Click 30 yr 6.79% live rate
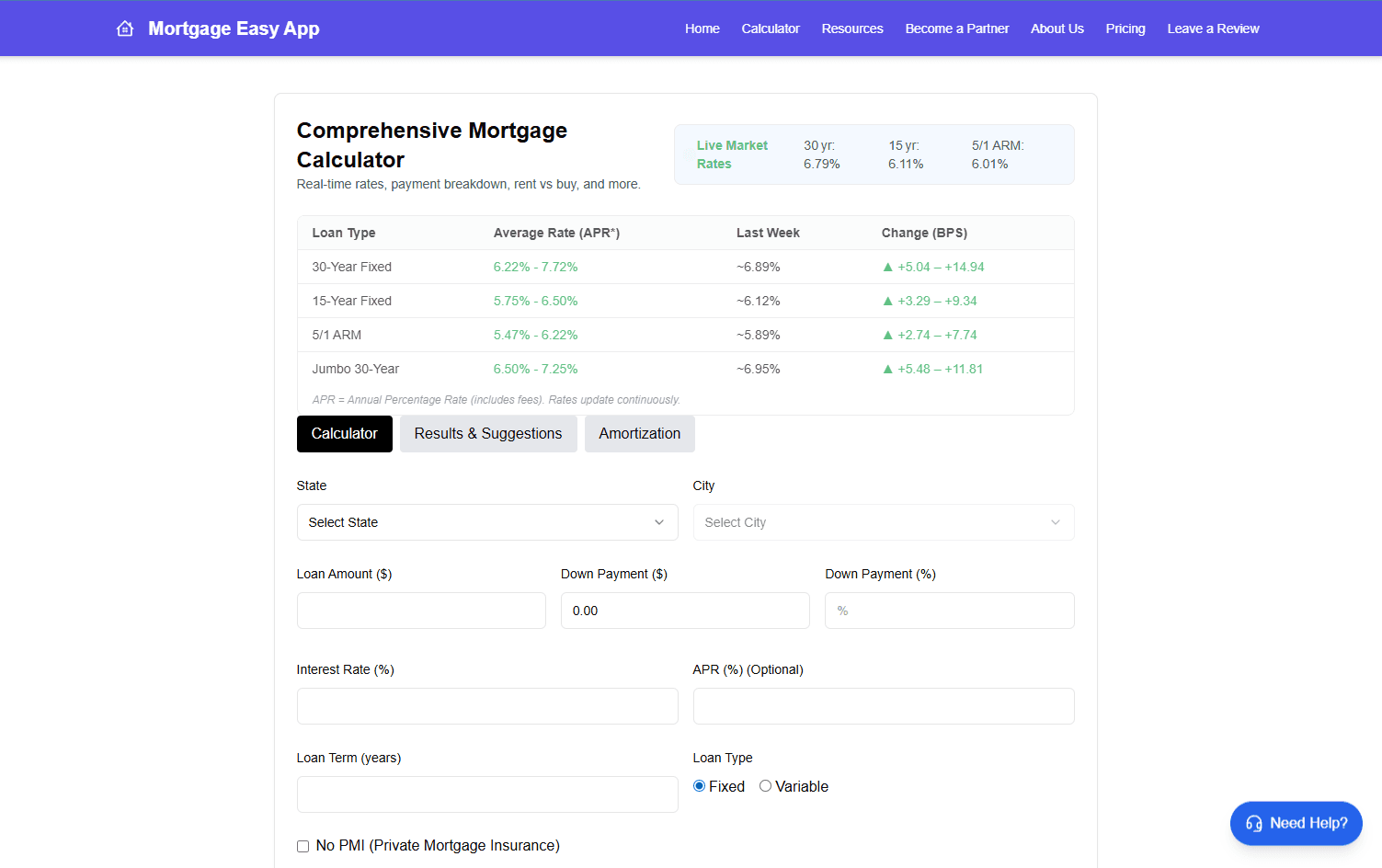The height and width of the screenshot is (868, 1382). [x=822, y=154]
